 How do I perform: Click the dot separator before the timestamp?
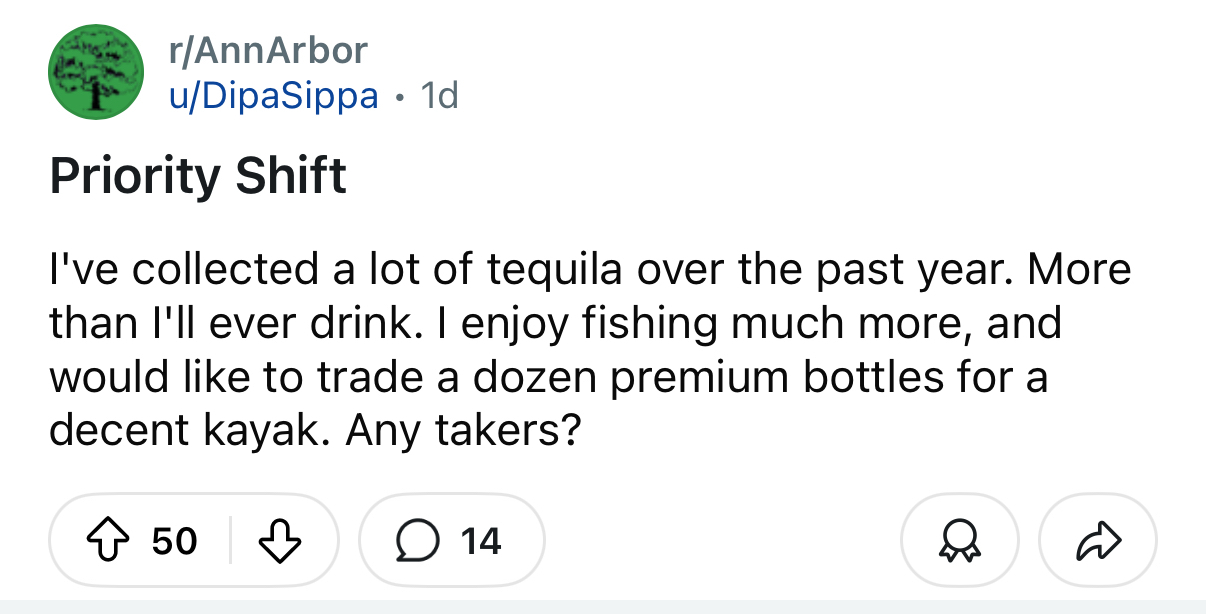coord(400,97)
